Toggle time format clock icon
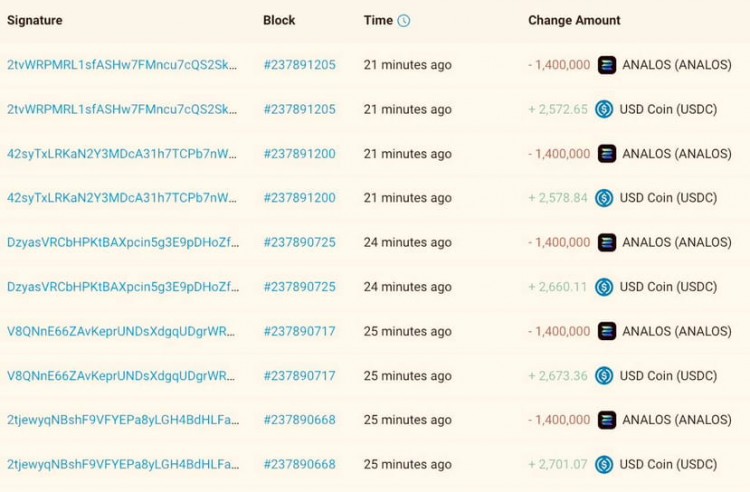The image size is (750, 492). tap(404, 21)
